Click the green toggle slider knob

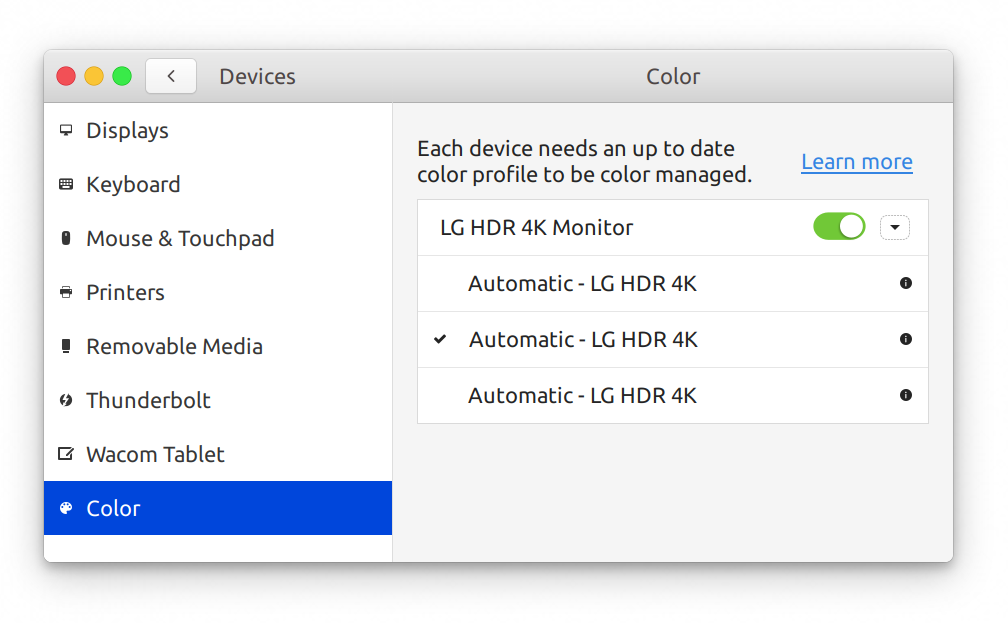[850, 226]
